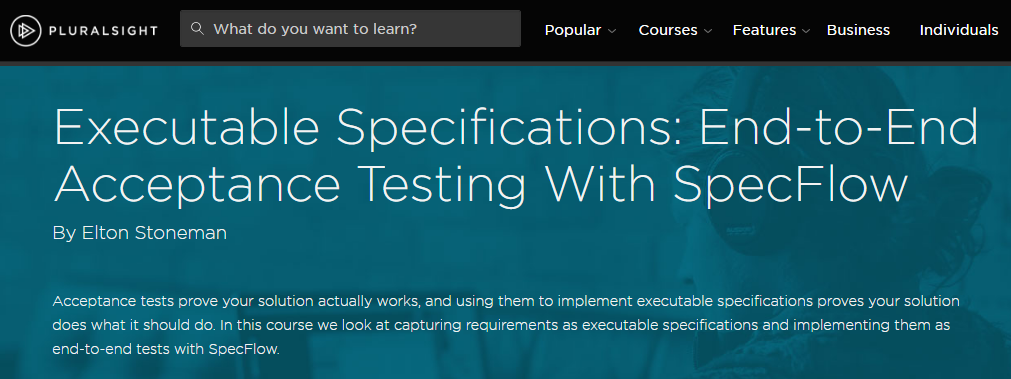1011x379 pixels.
Task: Open the Courses menu
Action: [668, 30]
